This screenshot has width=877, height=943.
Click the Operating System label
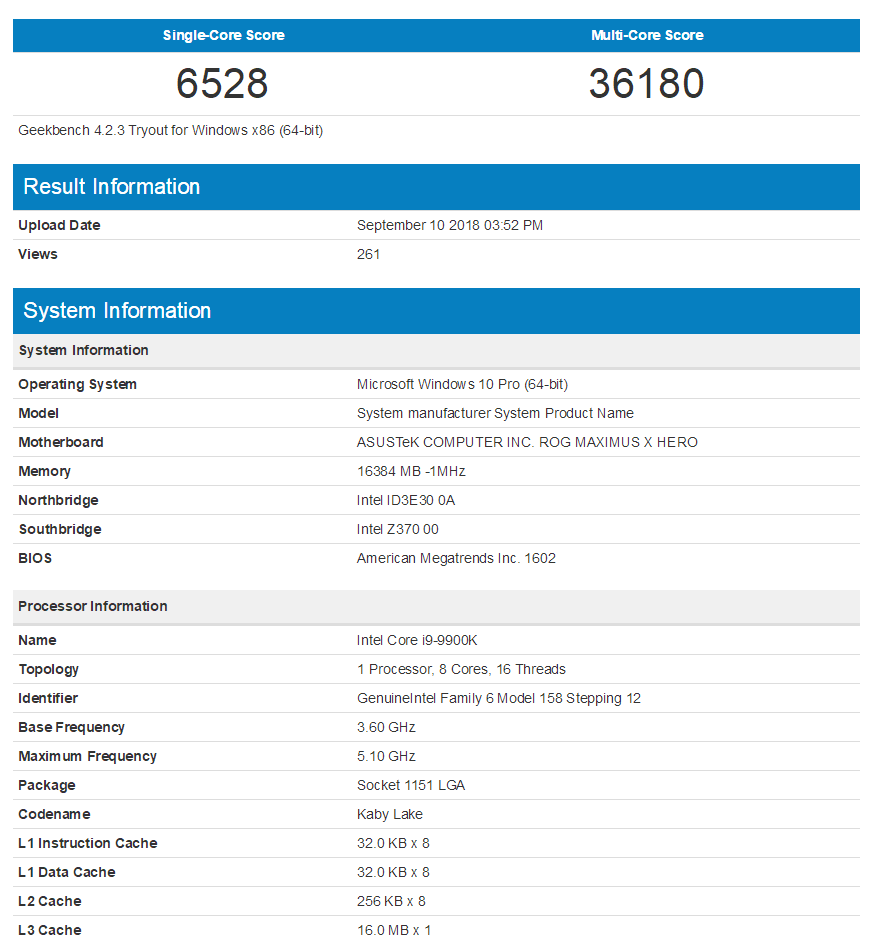tap(77, 384)
